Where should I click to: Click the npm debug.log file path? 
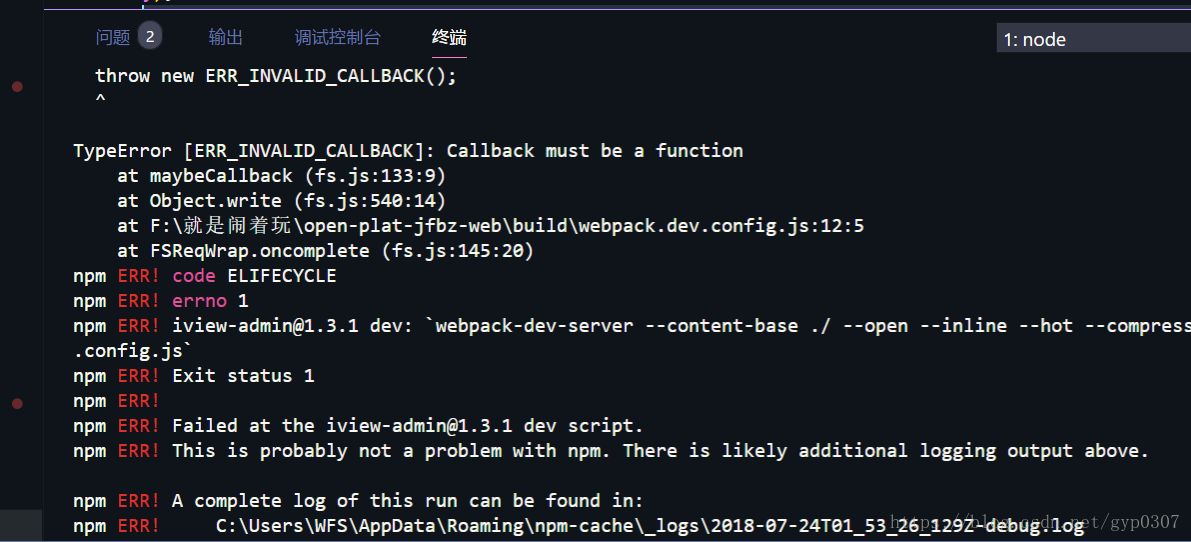(649, 525)
